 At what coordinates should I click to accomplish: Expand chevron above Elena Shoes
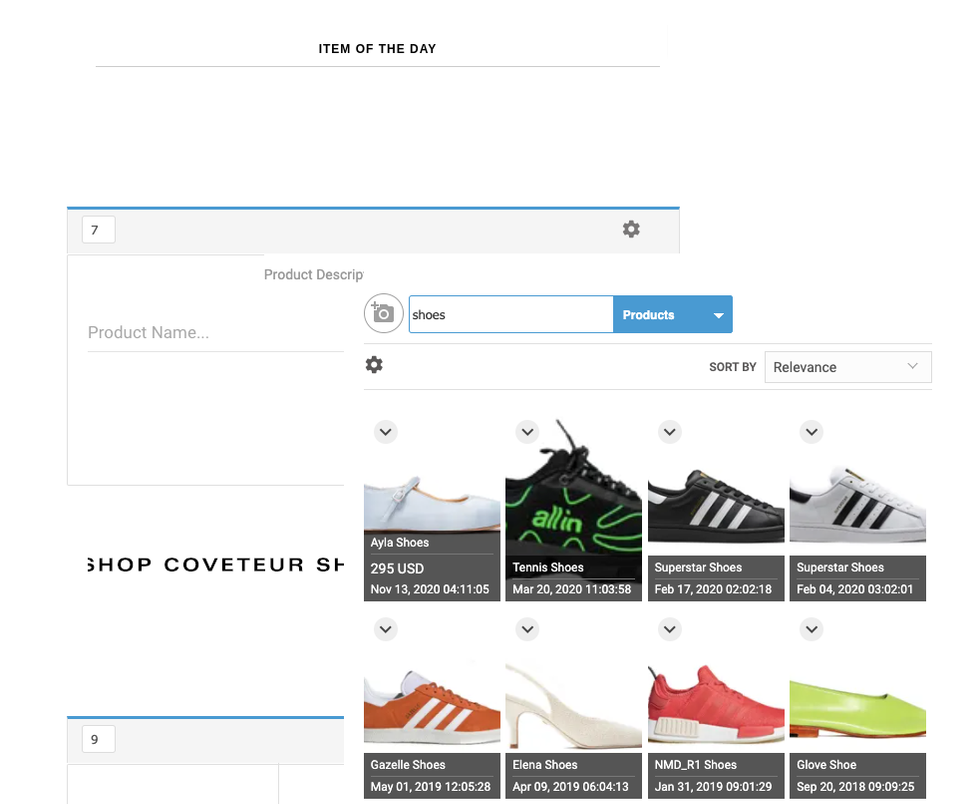pyautogui.click(x=528, y=630)
